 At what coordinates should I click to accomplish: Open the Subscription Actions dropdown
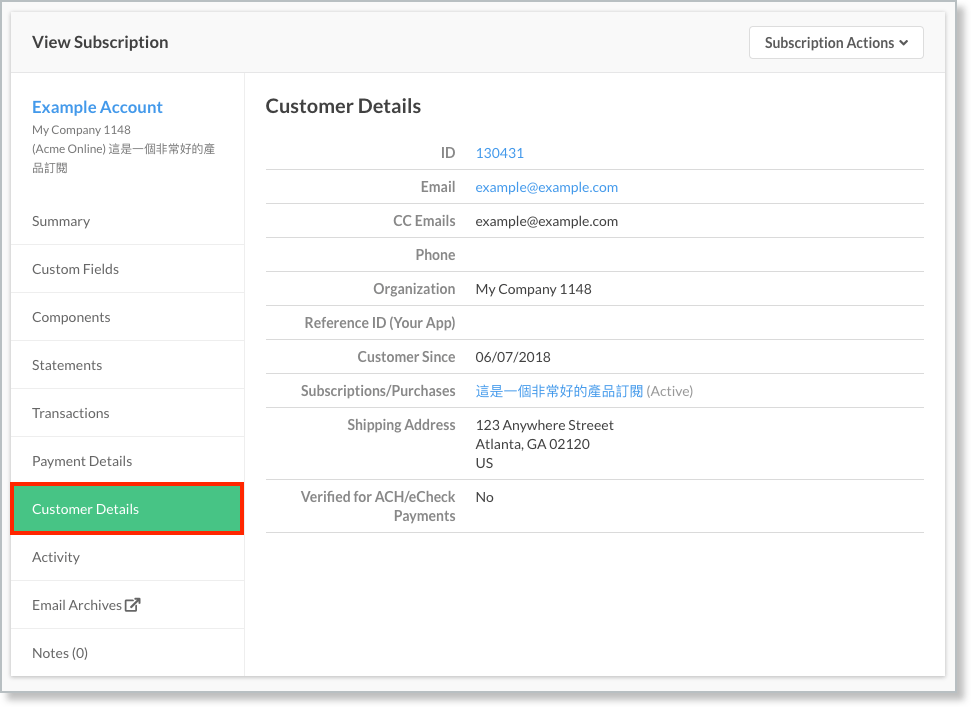click(836, 42)
